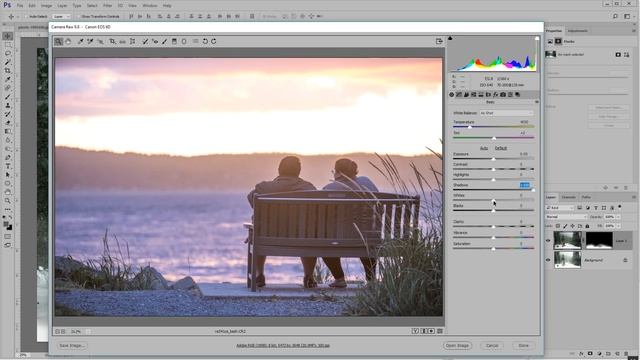The width and height of the screenshot is (640, 360).
Task: Select the Camera Raw Crop tool
Action: [112, 41]
